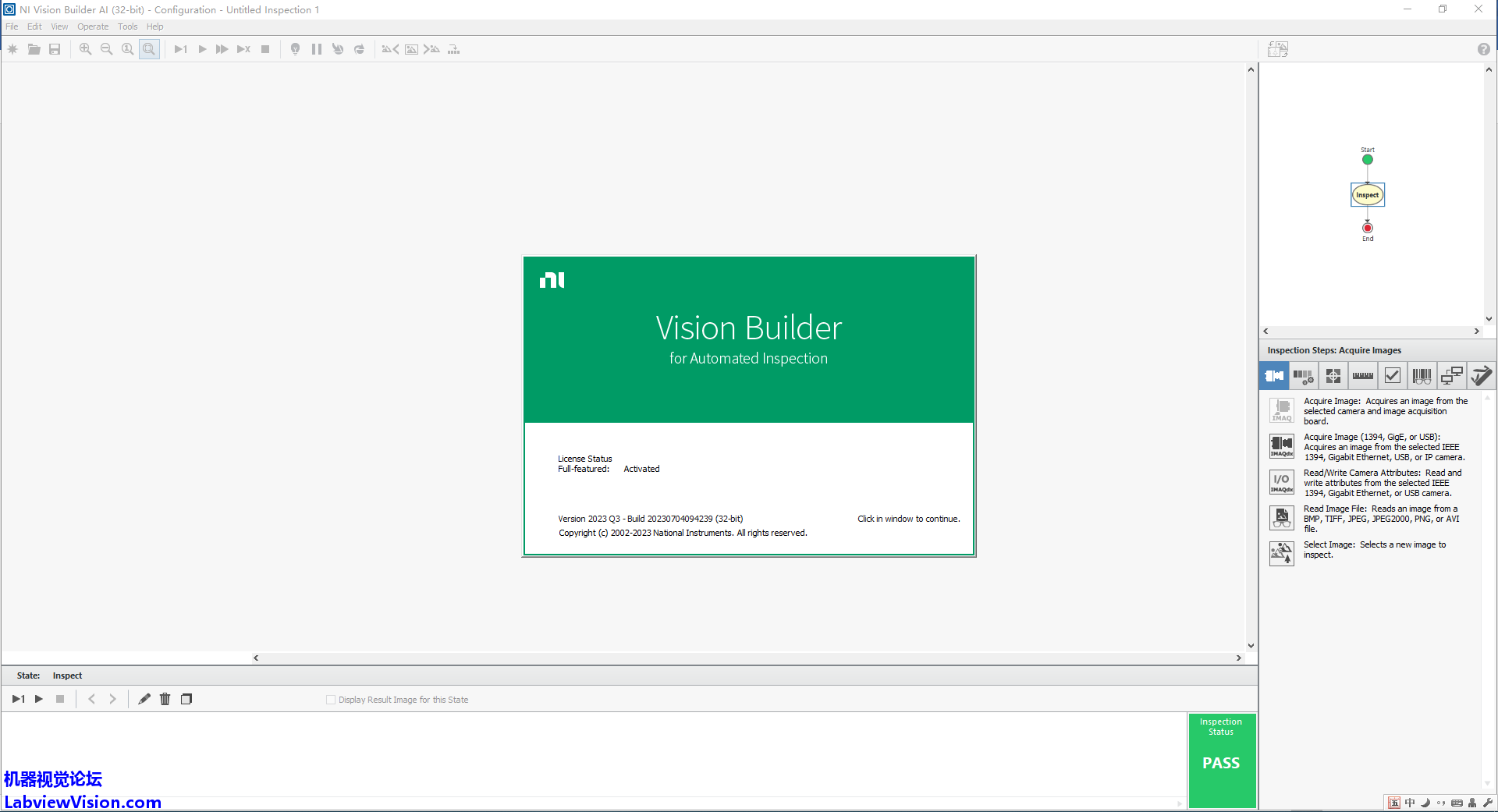
Task: Open the Operate menu
Action: (x=93, y=27)
